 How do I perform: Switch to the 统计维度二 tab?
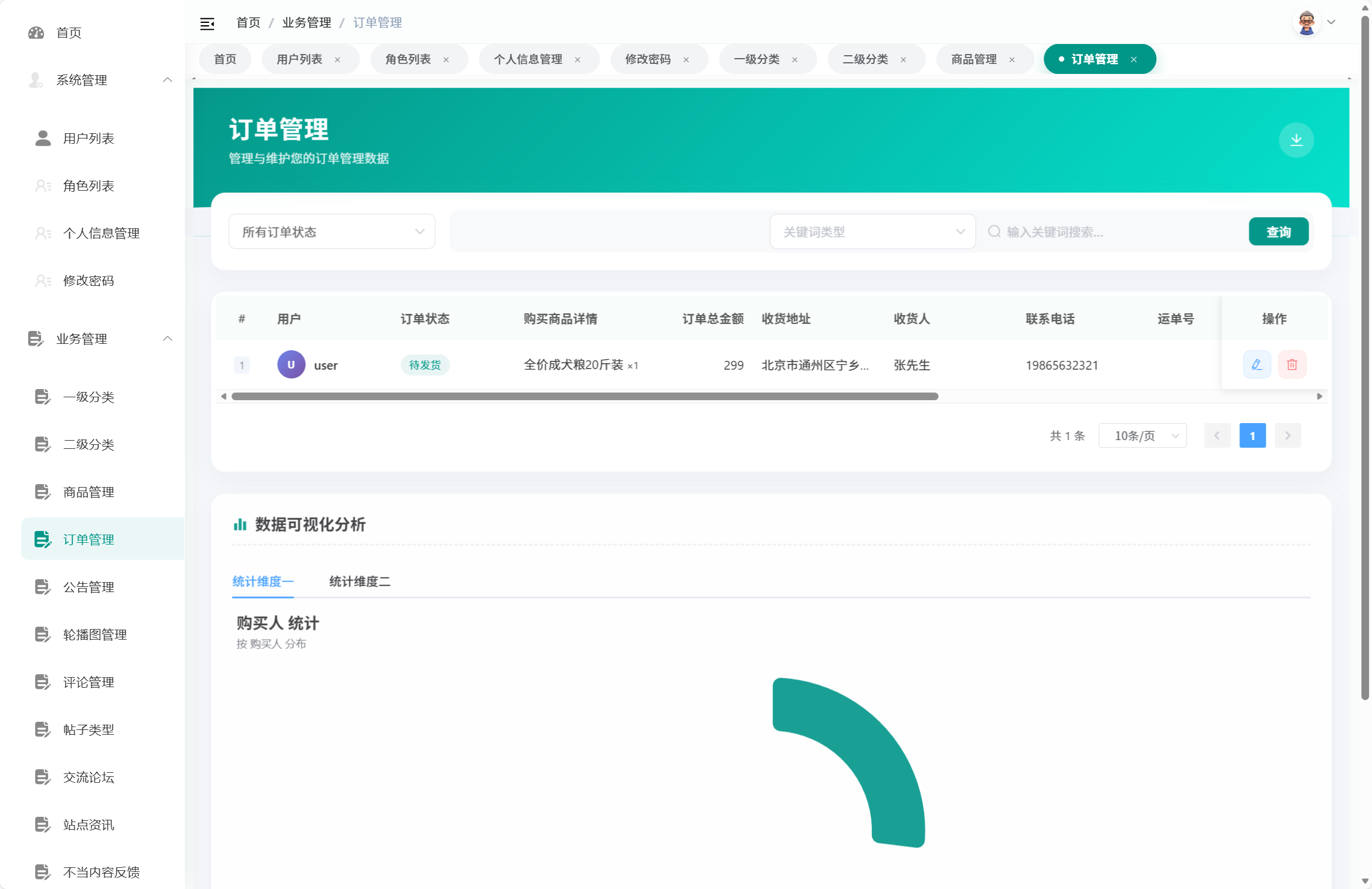[359, 582]
